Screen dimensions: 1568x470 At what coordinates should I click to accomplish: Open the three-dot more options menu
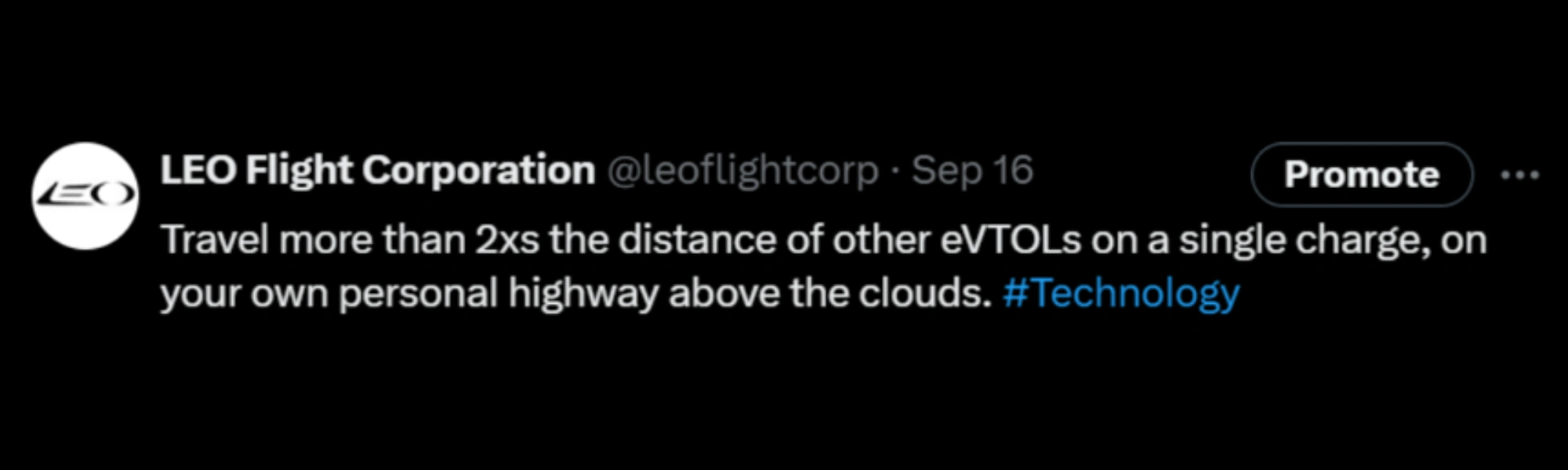[x=1519, y=175]
